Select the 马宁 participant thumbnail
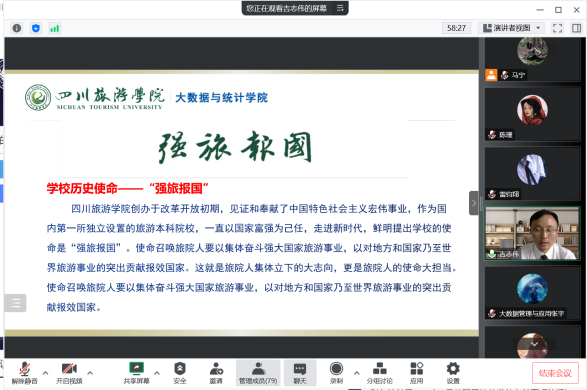The width and height of the screenshot is (587, 390). click(x=532, y=59)
